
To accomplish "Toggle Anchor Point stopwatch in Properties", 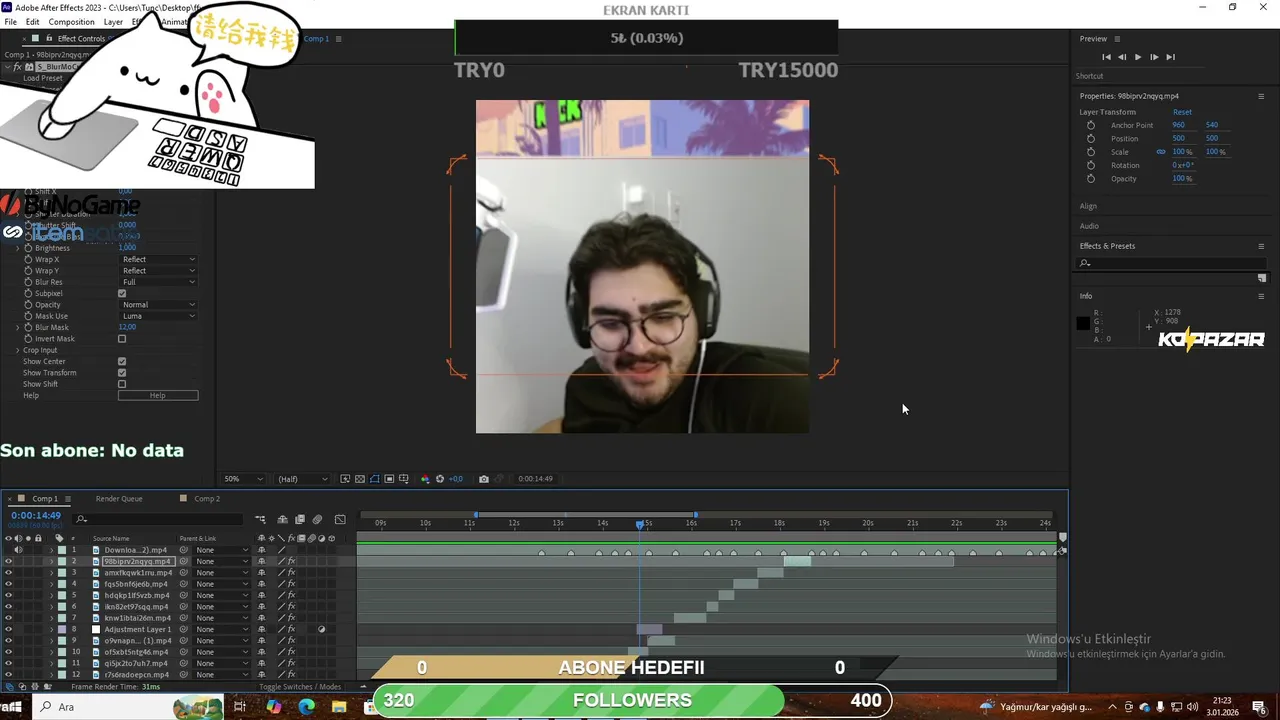I will pyautogui.click(x=1091, y=125).
